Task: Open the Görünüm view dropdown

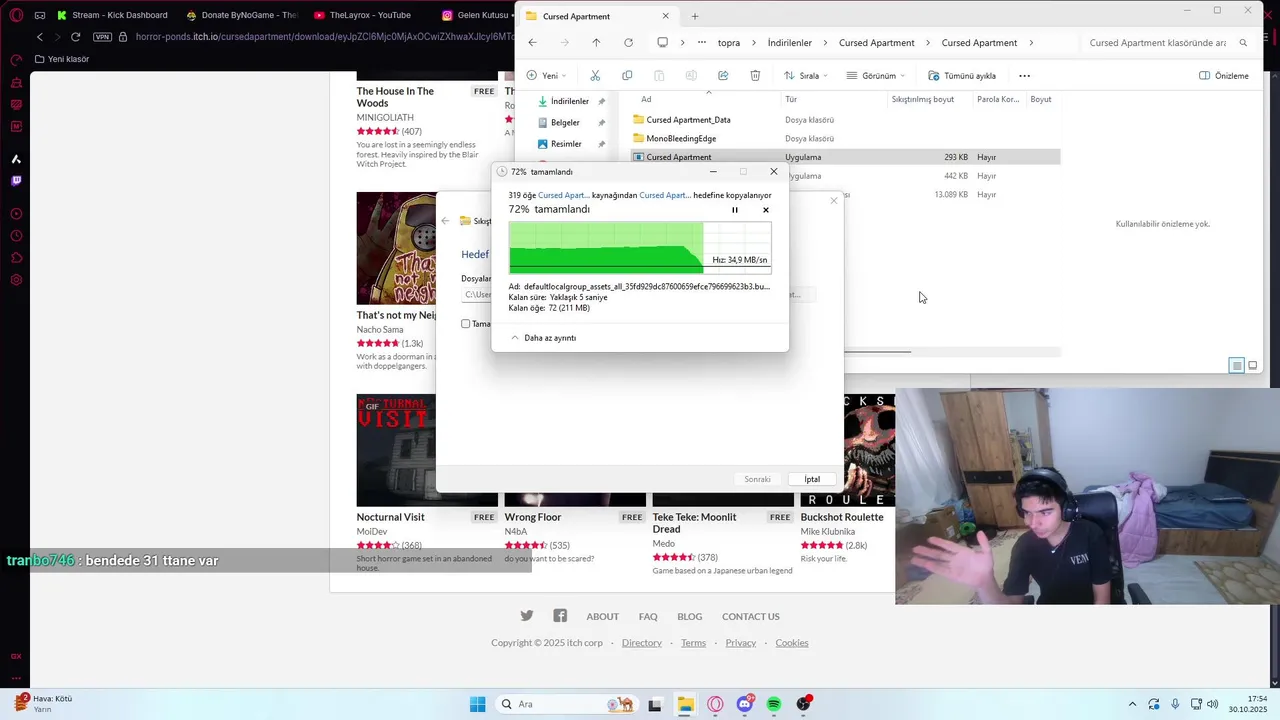Action: (875, 76)
